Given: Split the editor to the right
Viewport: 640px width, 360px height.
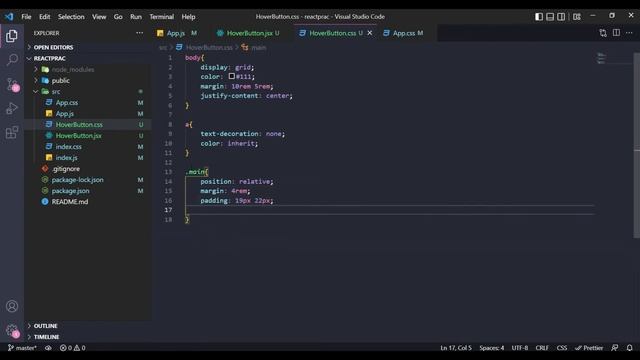Looking at the screenshot, I should click(616, 33).
